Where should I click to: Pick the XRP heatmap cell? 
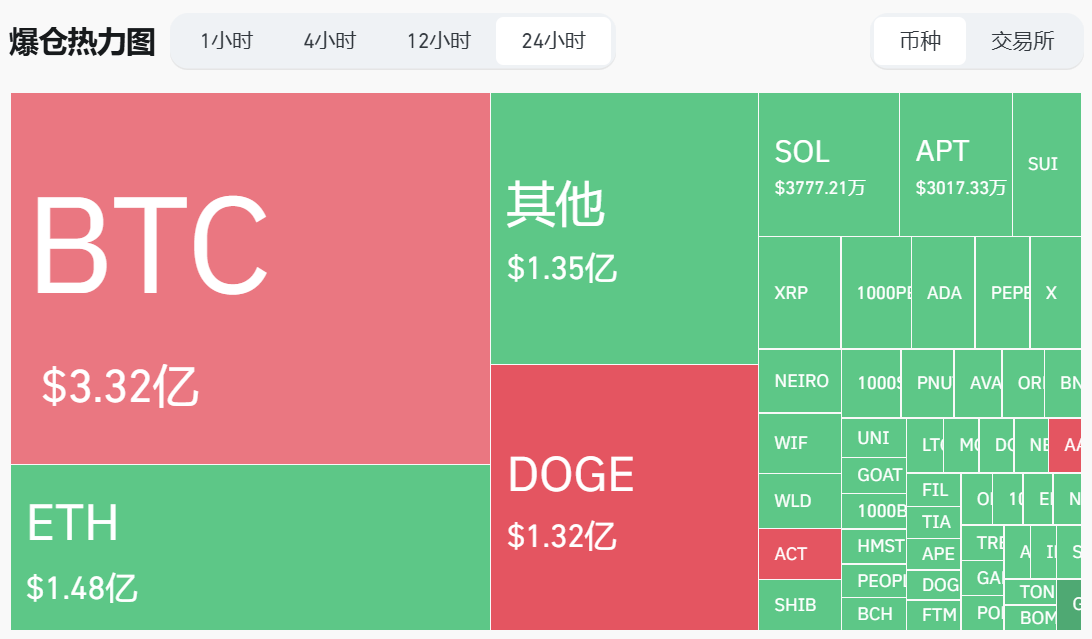[x=799, y=293]
